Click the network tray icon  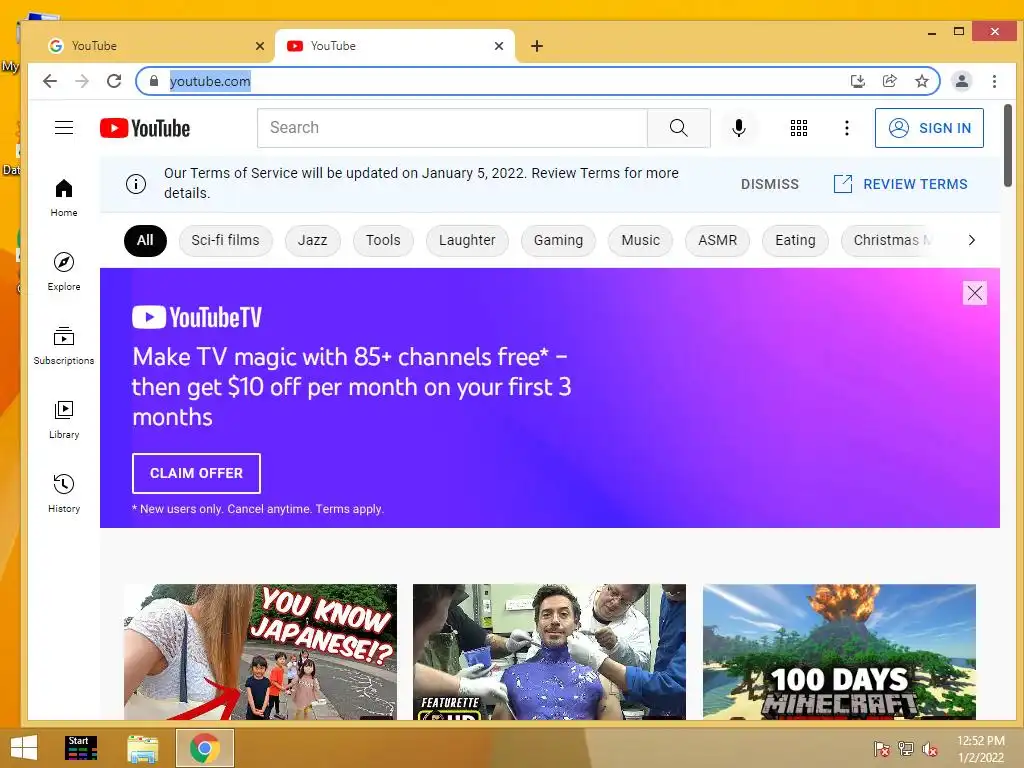point(906,748)
